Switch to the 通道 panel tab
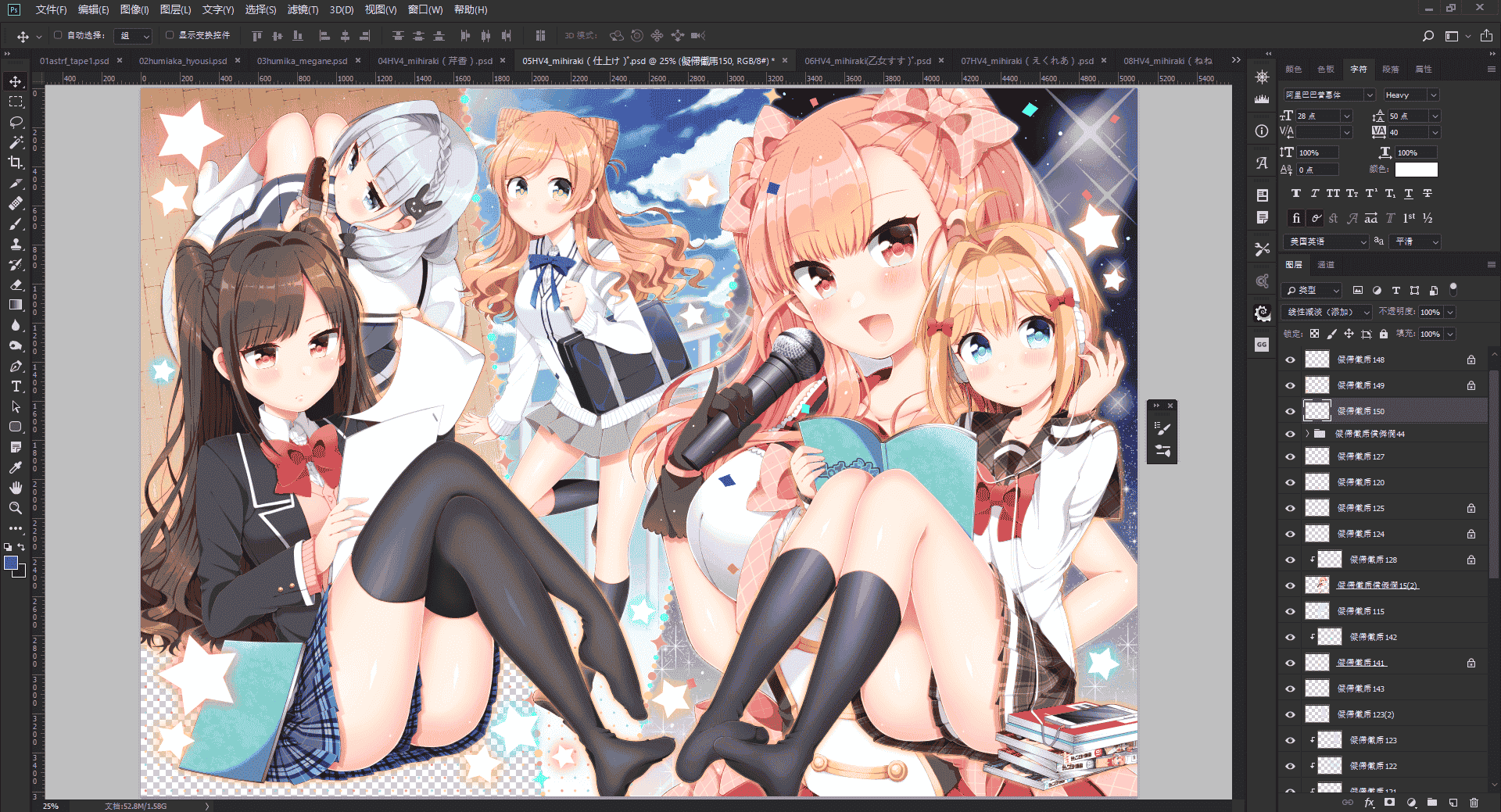Viewport: 1501px width, 812px height. [1326, 265]
